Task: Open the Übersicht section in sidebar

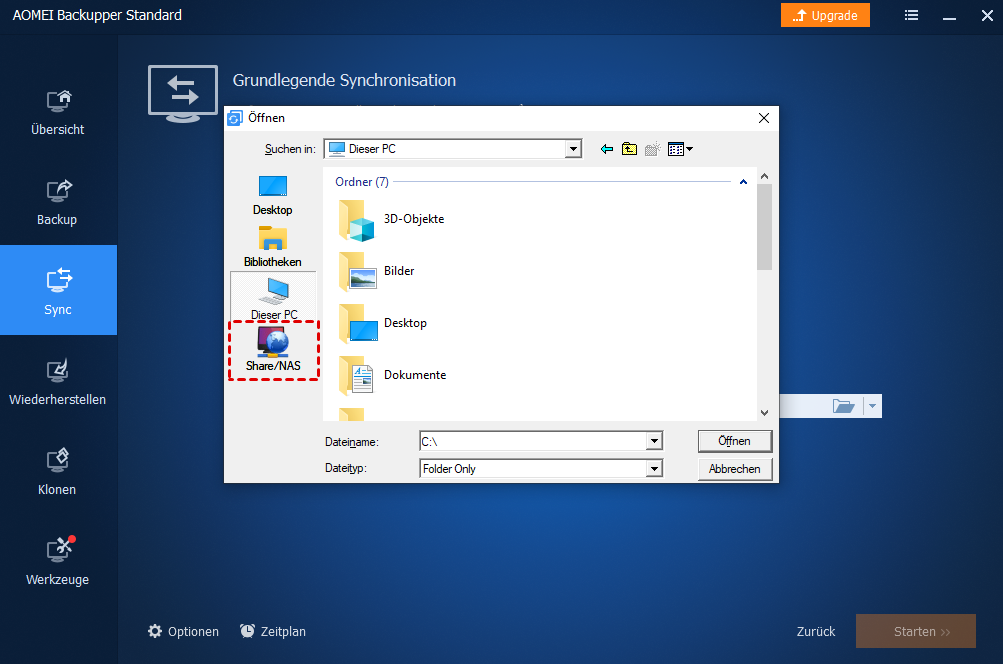Action: tap(58, 113)
